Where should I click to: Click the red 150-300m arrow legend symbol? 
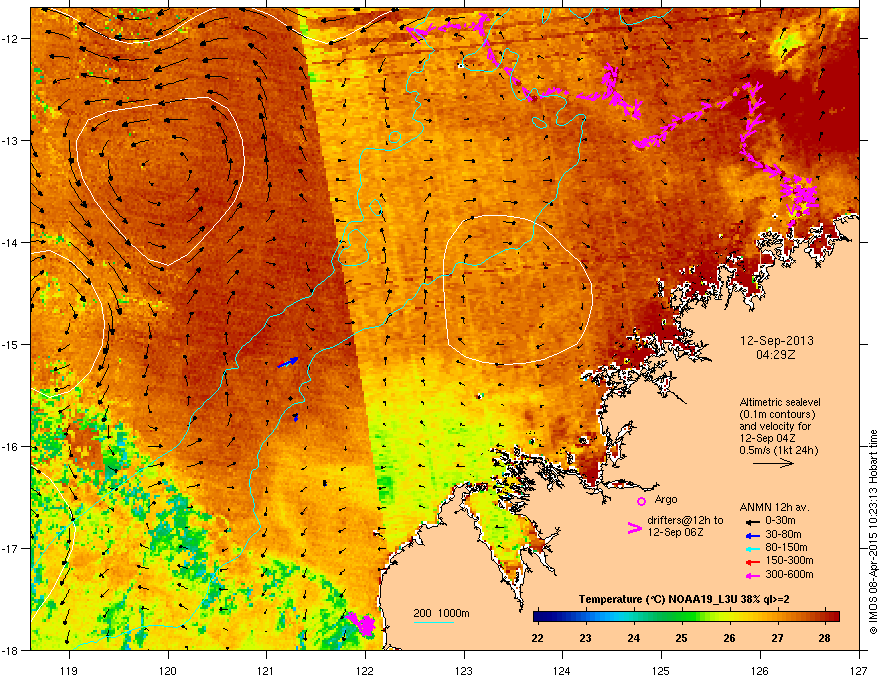coord(753,562)
